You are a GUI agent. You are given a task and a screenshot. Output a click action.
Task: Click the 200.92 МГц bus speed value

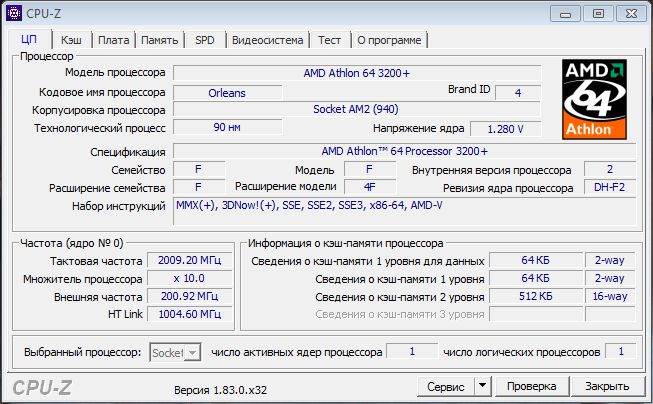pos(189,296)
